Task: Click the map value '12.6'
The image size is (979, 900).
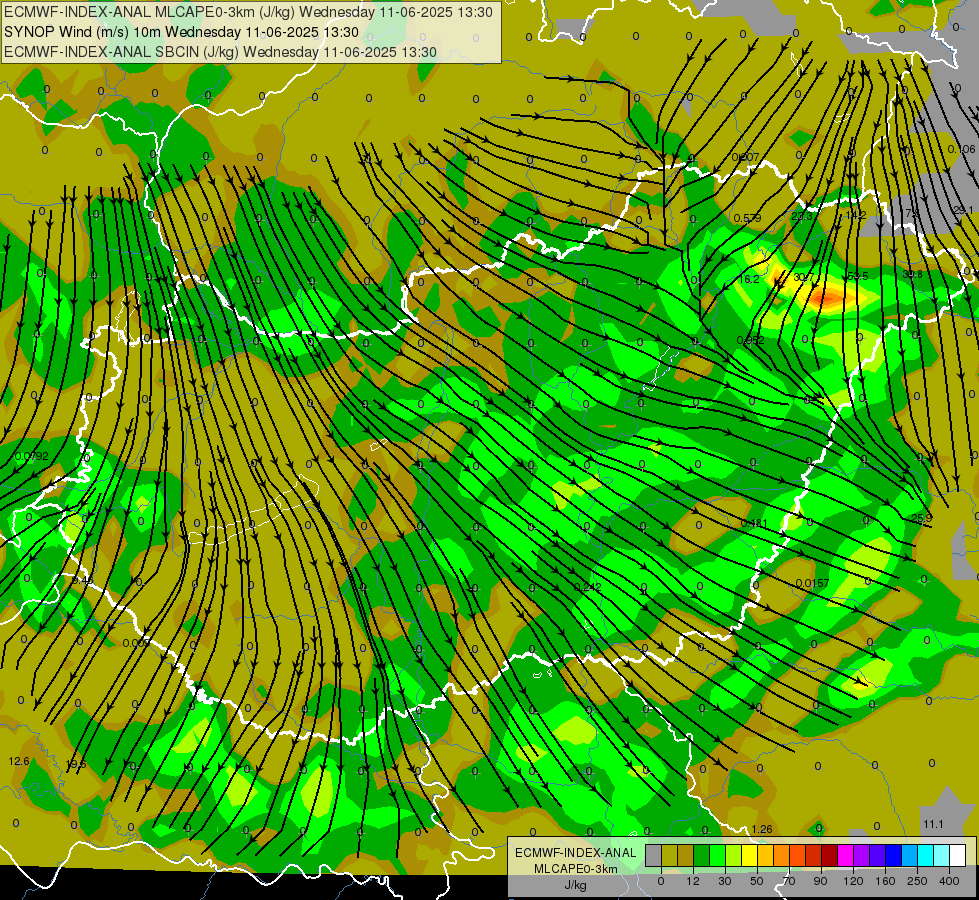Action: 19,761
